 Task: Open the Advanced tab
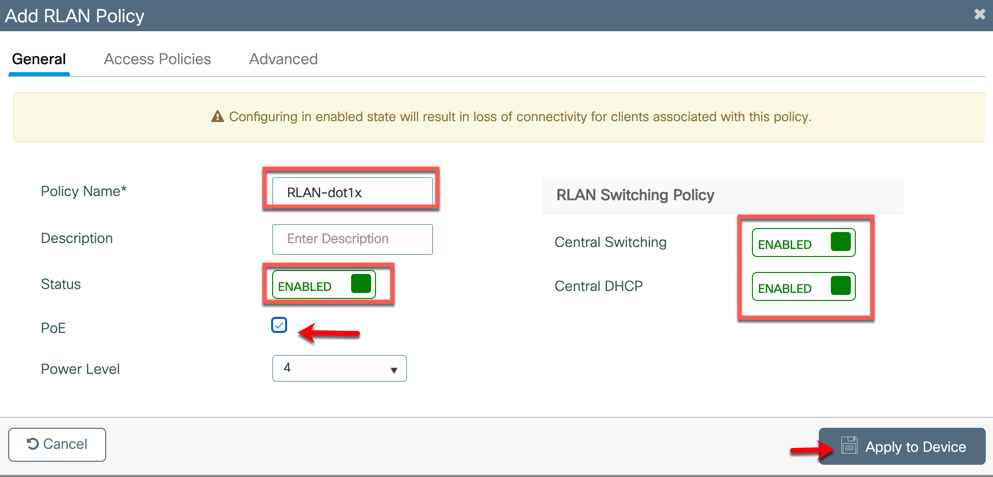[x=283, y=59]
